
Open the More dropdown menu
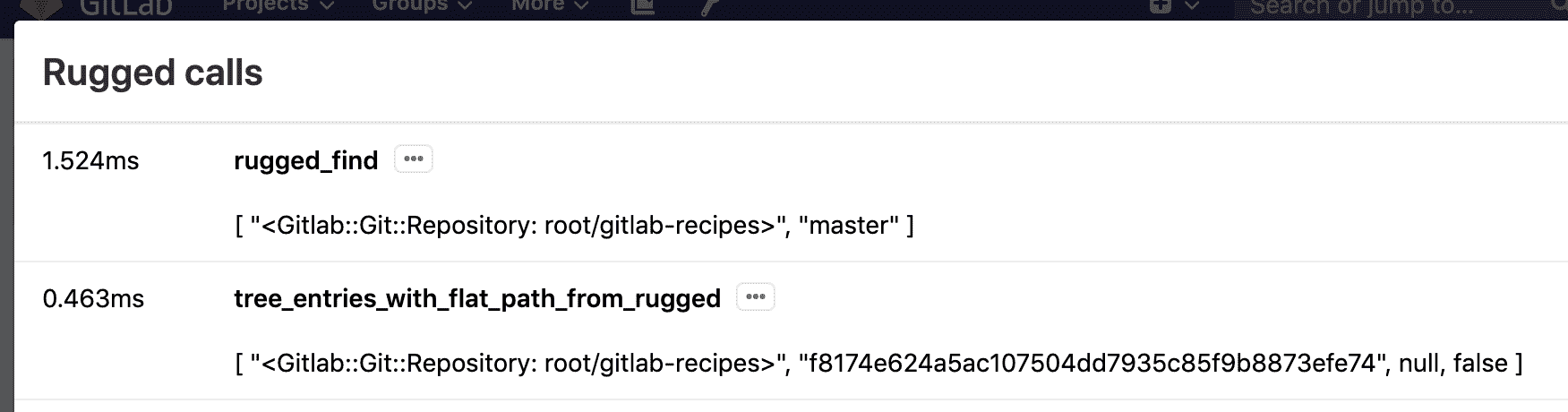(550, 6)
